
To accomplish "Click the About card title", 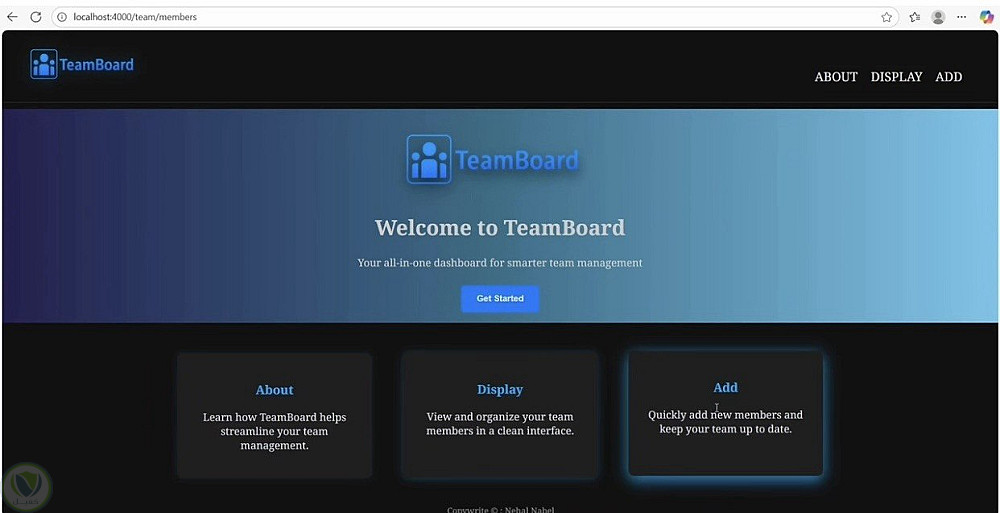I will tap(275, 390).
